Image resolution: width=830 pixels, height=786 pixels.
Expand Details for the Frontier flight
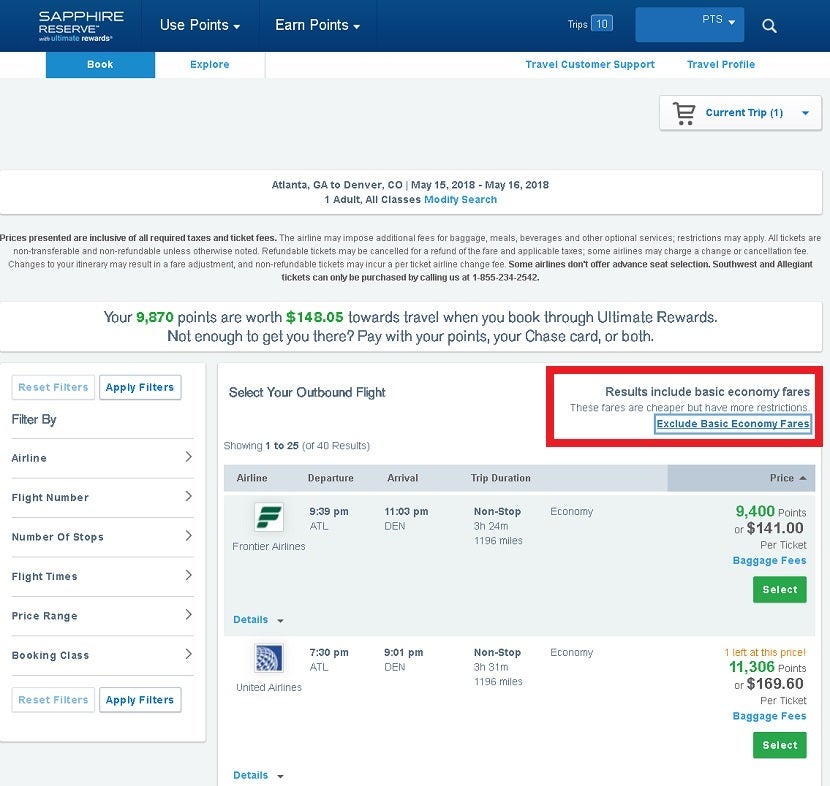(258, 620)
